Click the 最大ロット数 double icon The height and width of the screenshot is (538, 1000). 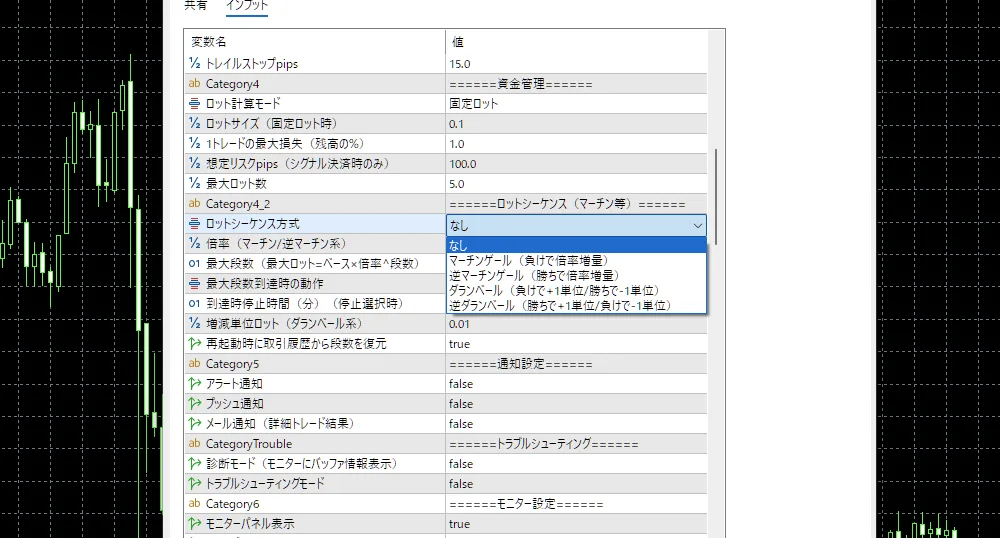pyautogui.click(x=195, y=184)
